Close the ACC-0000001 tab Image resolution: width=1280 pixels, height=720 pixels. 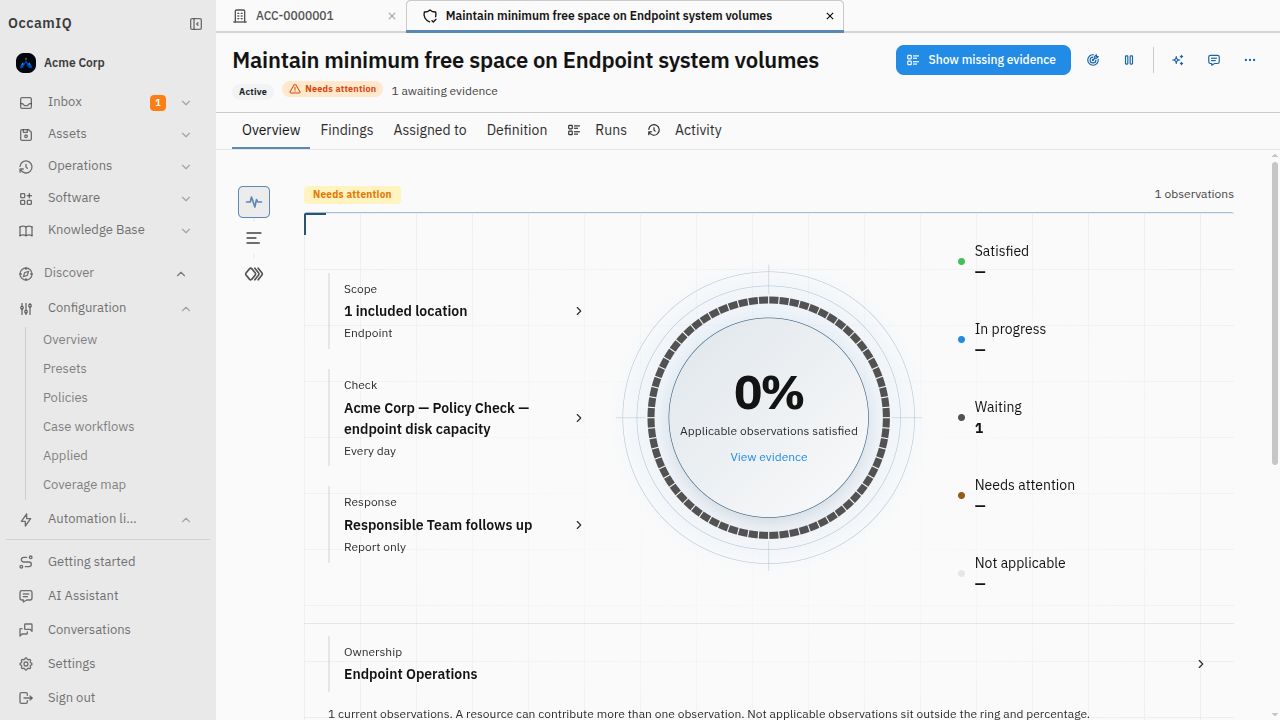392,16
